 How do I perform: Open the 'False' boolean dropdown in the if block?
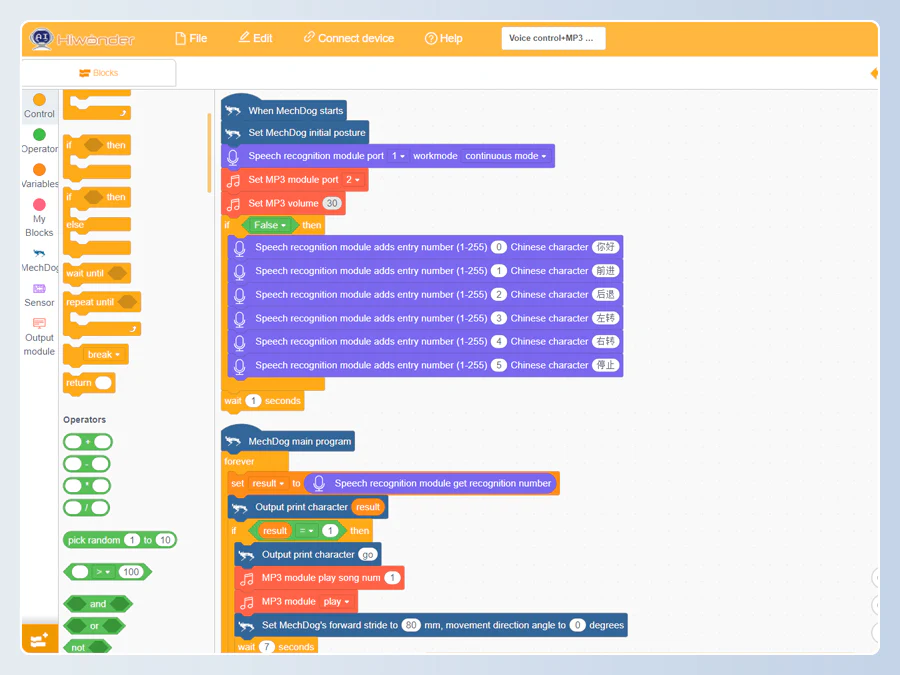(270, 226)
